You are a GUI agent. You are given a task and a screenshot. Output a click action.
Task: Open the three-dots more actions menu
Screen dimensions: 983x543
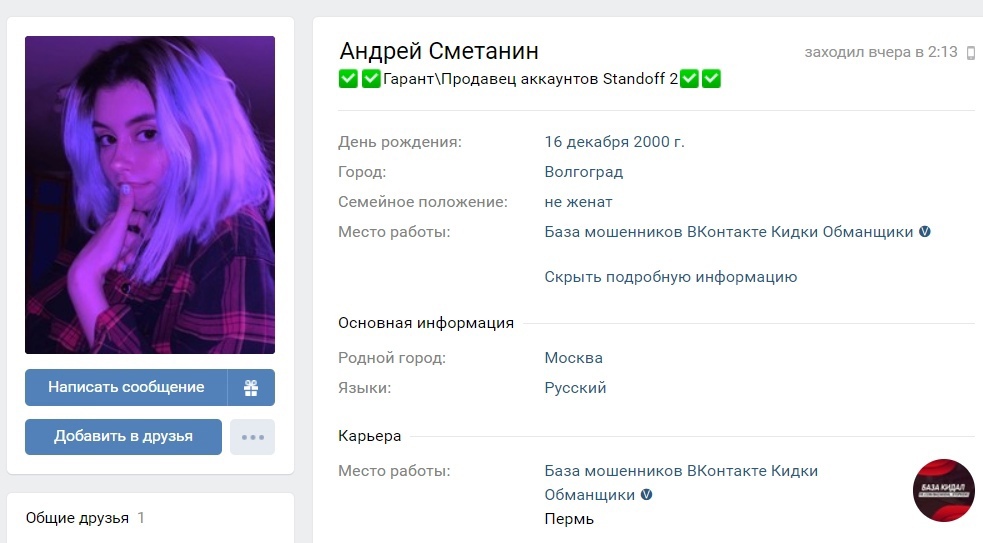[252, 437]
